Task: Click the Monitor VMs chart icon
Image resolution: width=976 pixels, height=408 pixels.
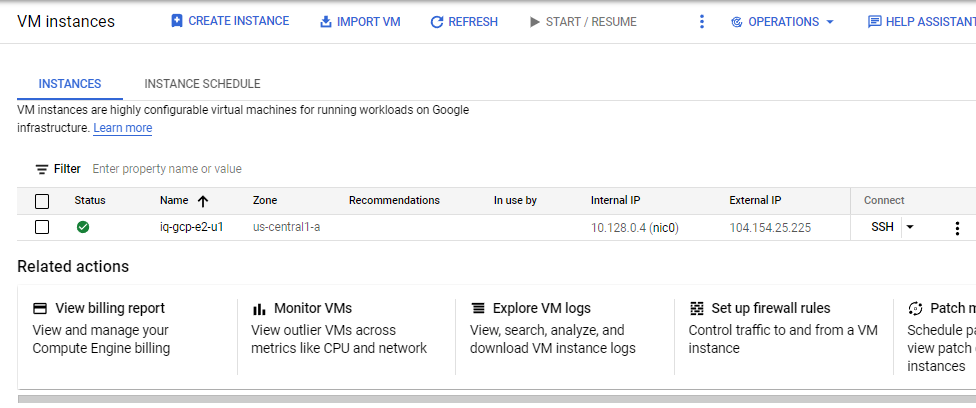Action: (259, 309)
